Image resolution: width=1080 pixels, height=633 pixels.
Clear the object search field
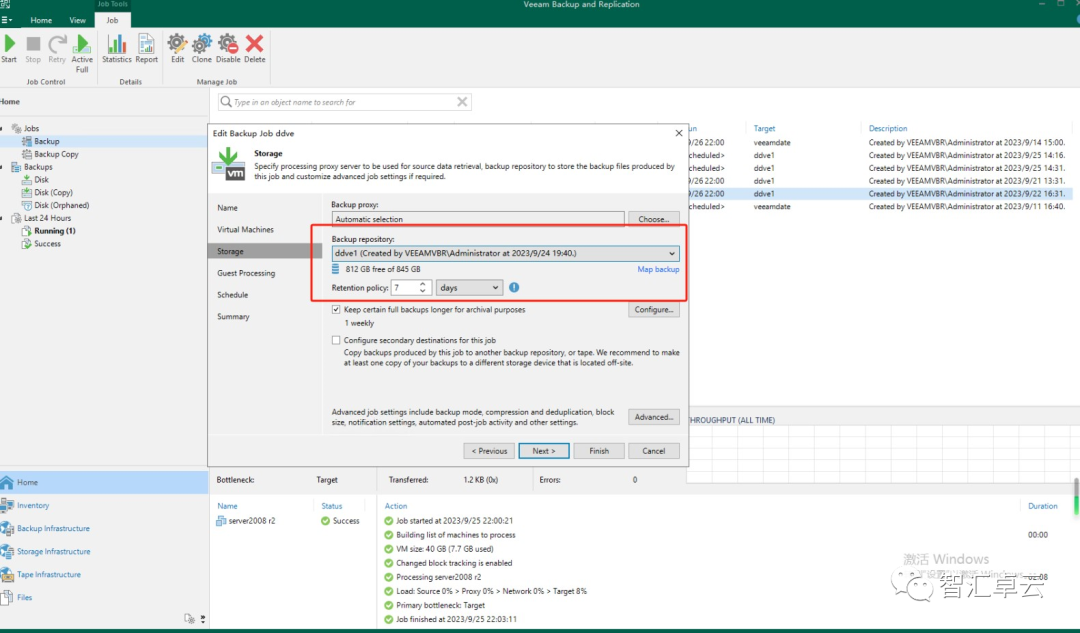click(462, 102)
